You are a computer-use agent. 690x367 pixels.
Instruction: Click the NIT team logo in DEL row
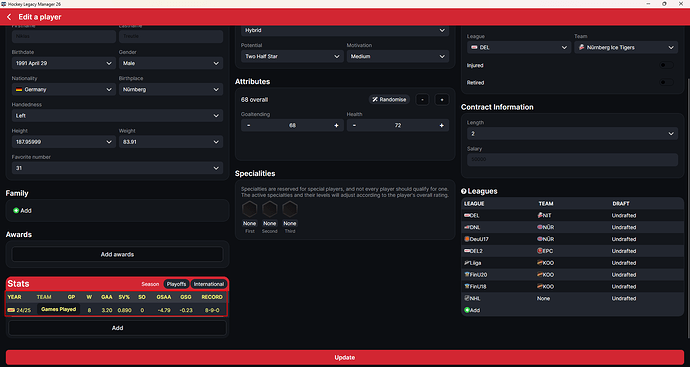coord(540,215)
